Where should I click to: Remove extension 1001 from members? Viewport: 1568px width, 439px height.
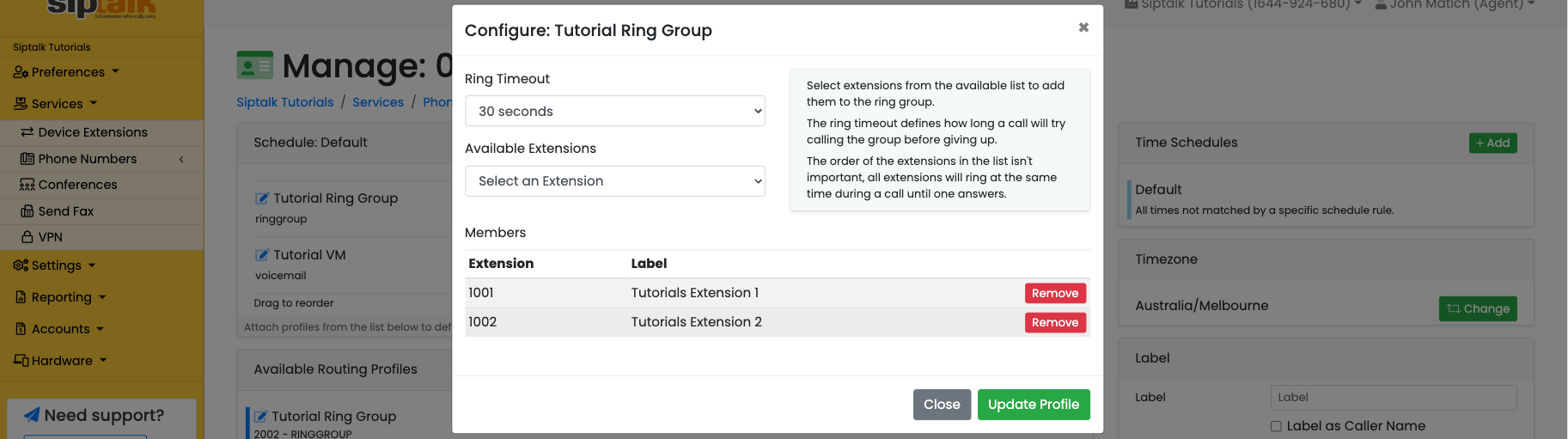click(x=1055, y=293)
